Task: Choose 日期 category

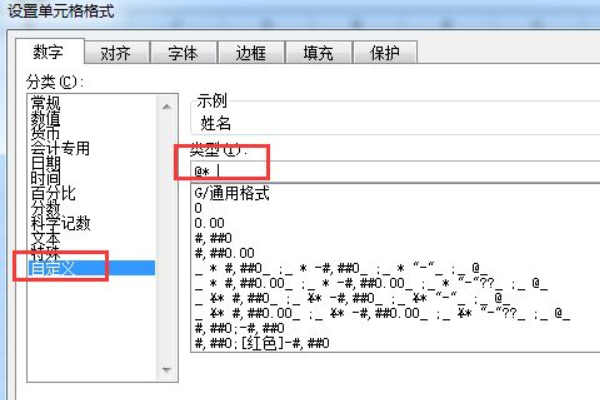Action: 46,163
